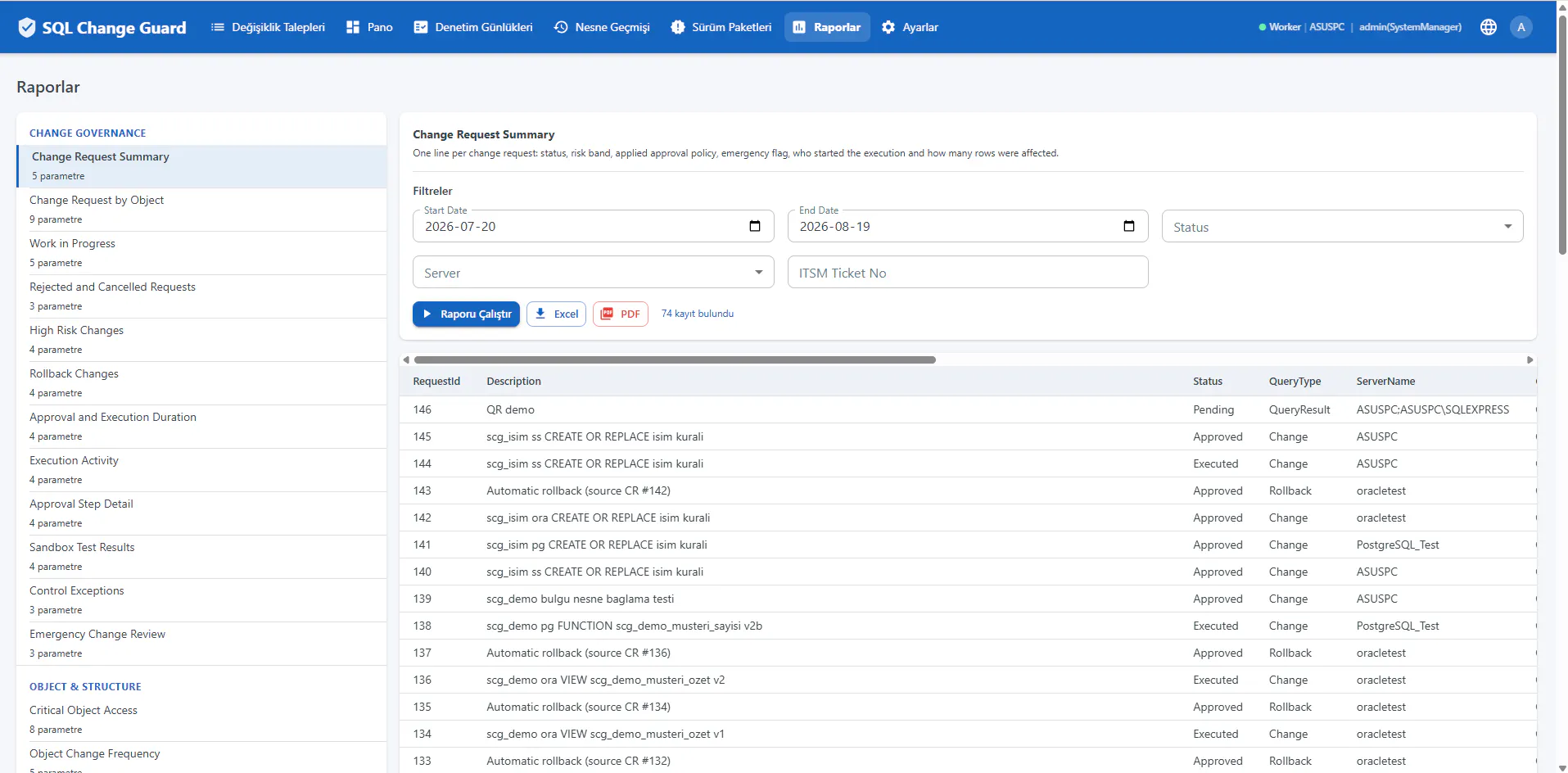Click admin(SystemManager) user label
This screenshot has width=1568, height=773.
point(1410,27)
